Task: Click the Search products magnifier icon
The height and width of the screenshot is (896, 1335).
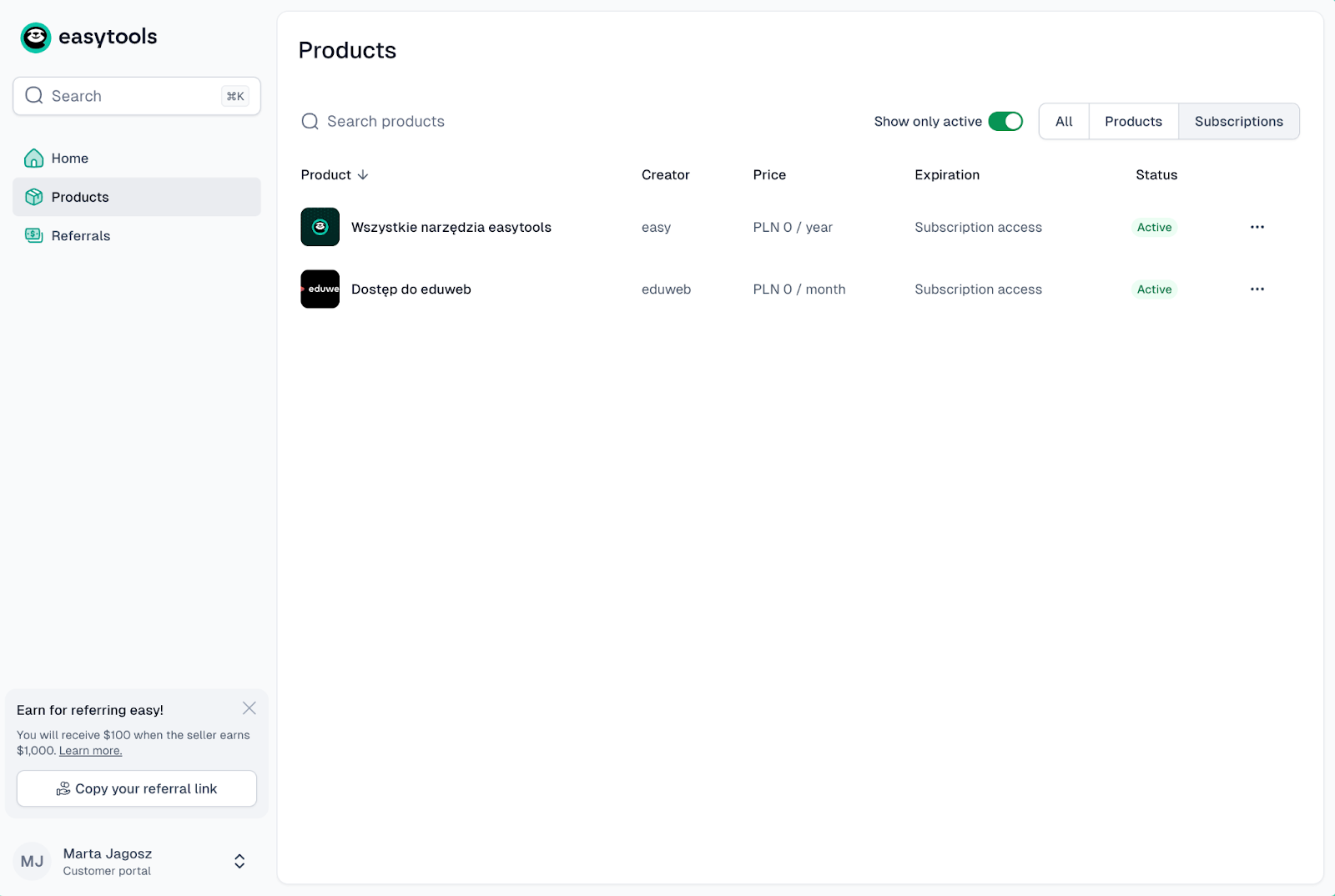Action: tap(310, 122)
